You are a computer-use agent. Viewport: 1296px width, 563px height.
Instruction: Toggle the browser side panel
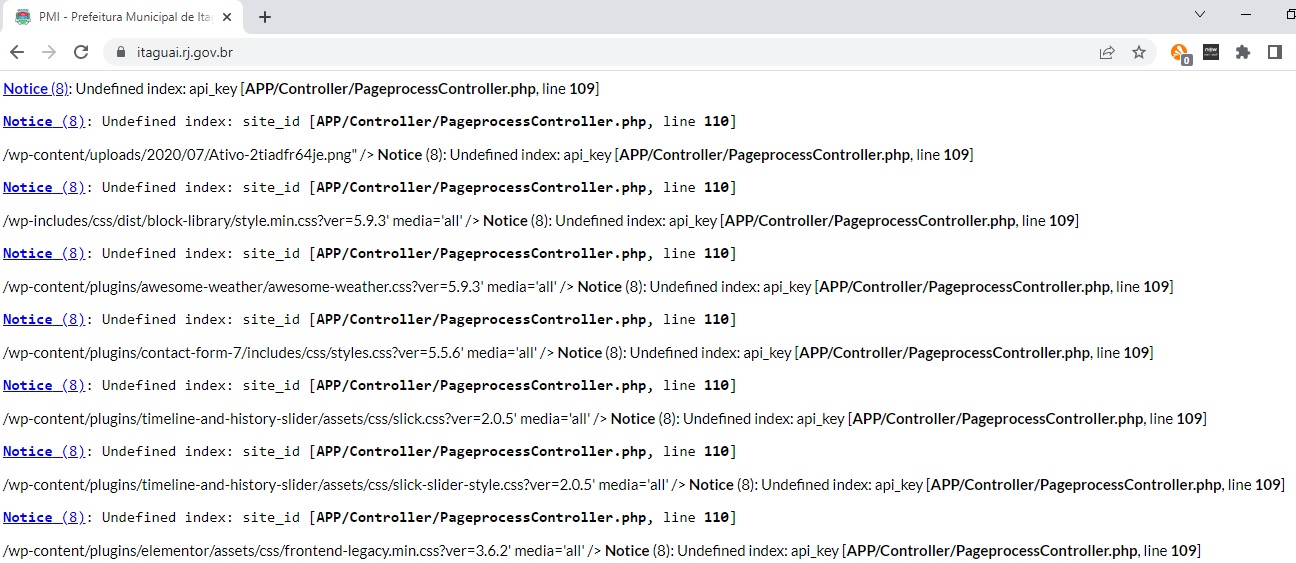pyautogui.click(x=1275, y=52)
